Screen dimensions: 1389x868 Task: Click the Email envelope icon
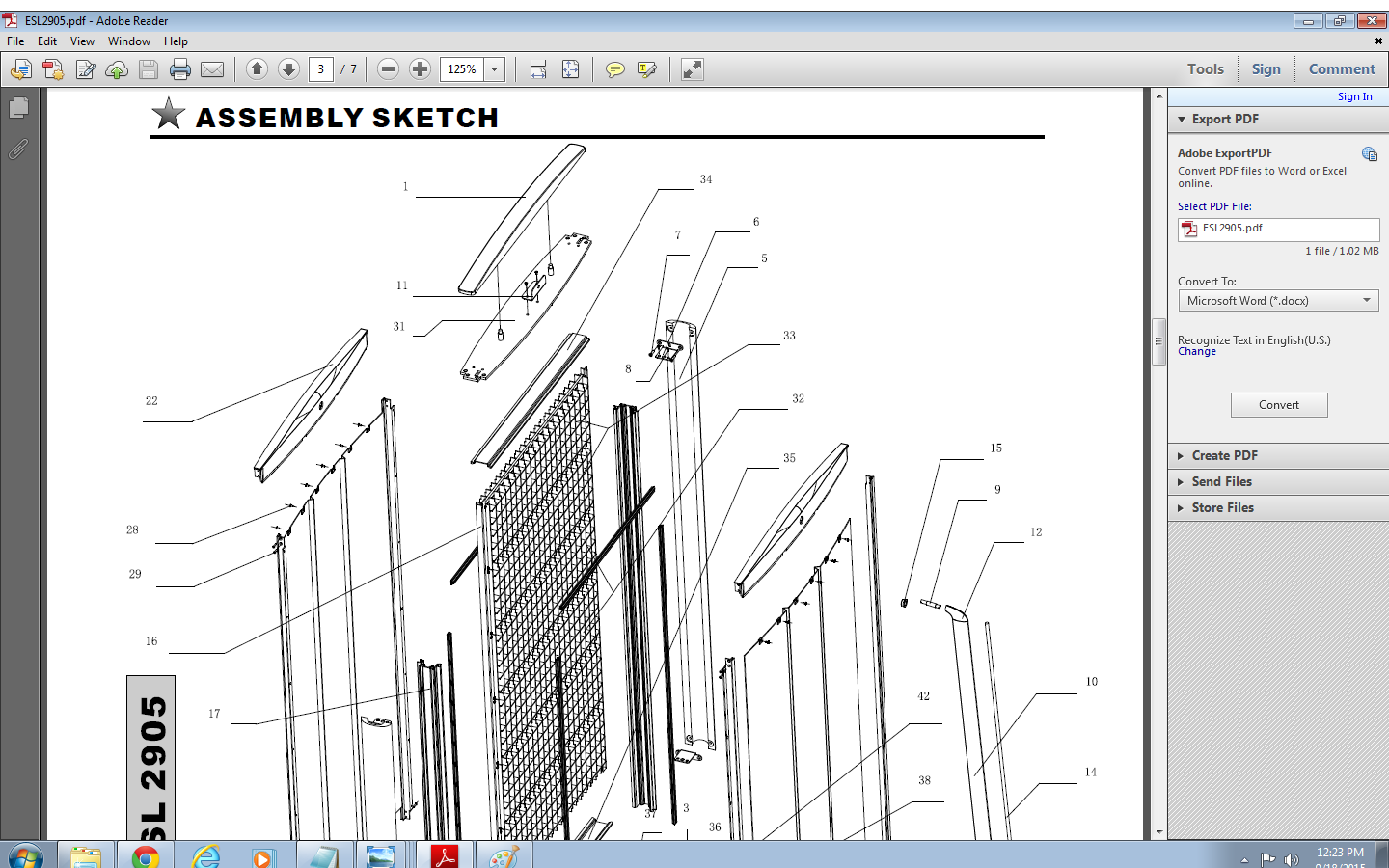[x=212, y=69]
